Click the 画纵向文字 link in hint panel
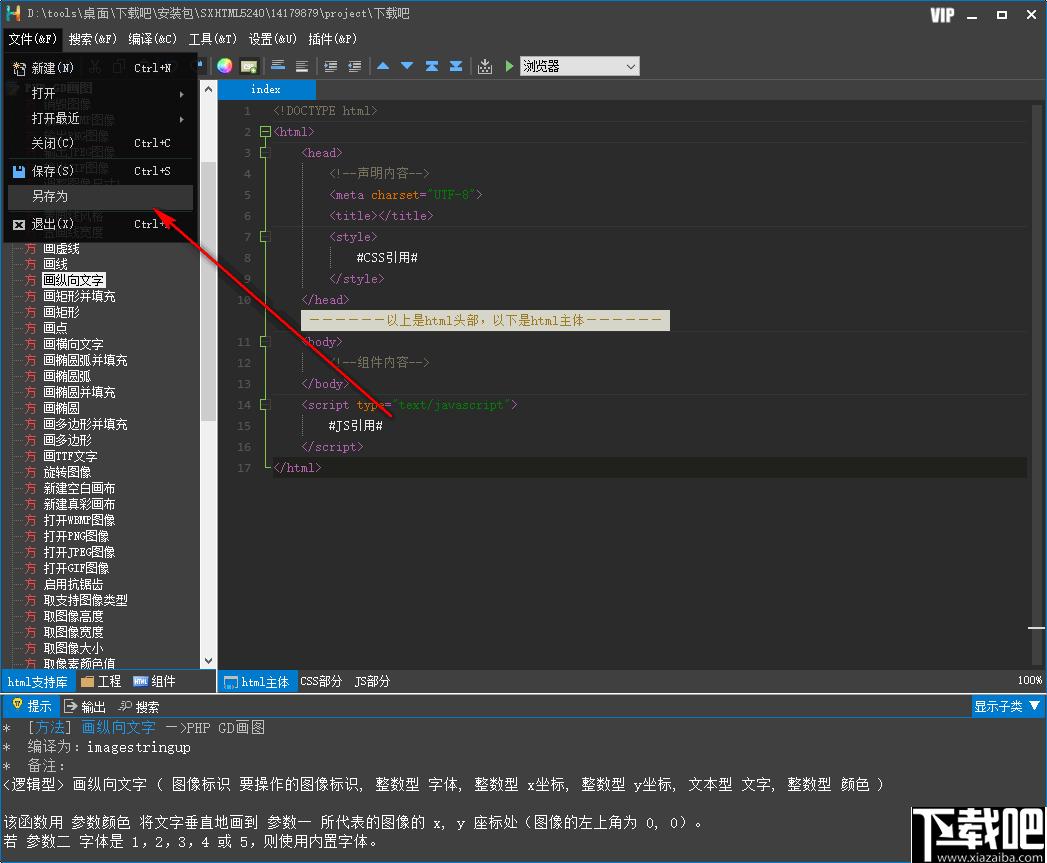Viewport: 1047px width, 863px height. [x=118, y=727]
